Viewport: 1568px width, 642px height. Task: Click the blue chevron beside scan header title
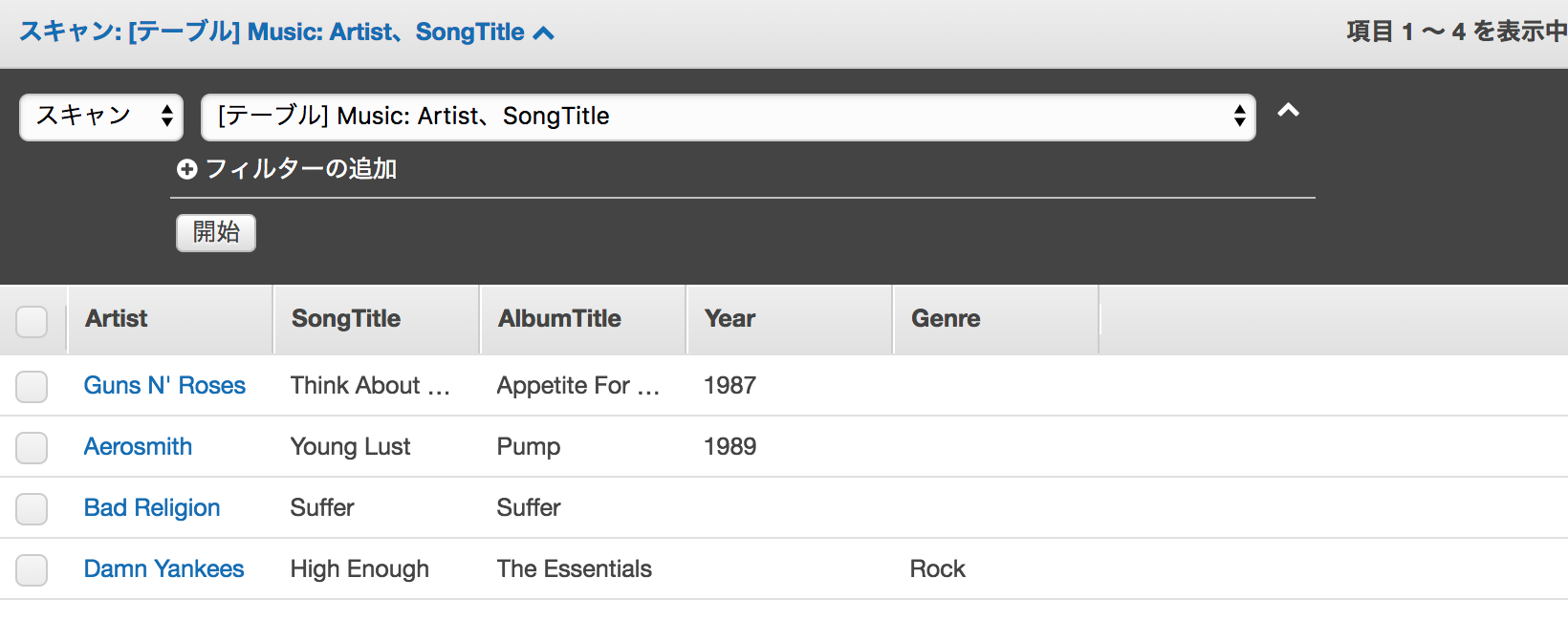pyautogui.click(x=543, y=33)
